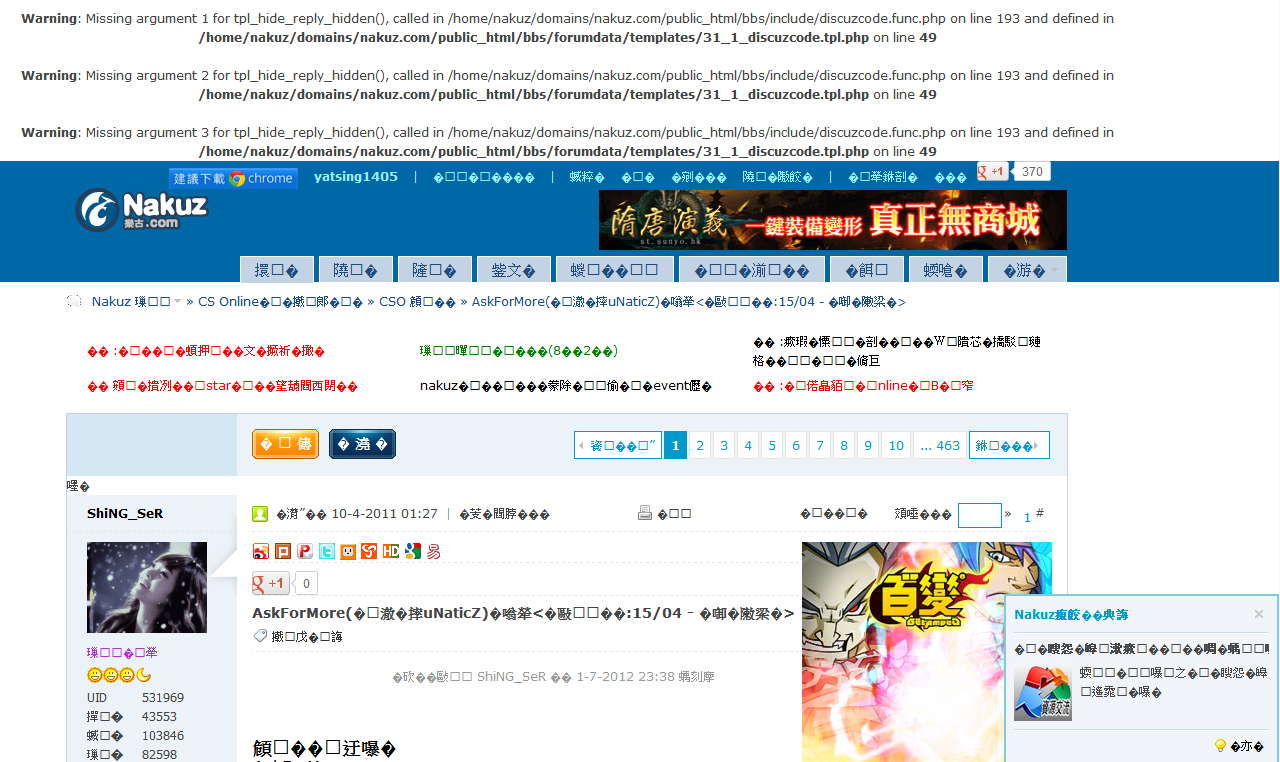Viewport: 1280px width, 762px height.
Task: Click the smiley rank icons under avatar
Action: tap(119, 675)
